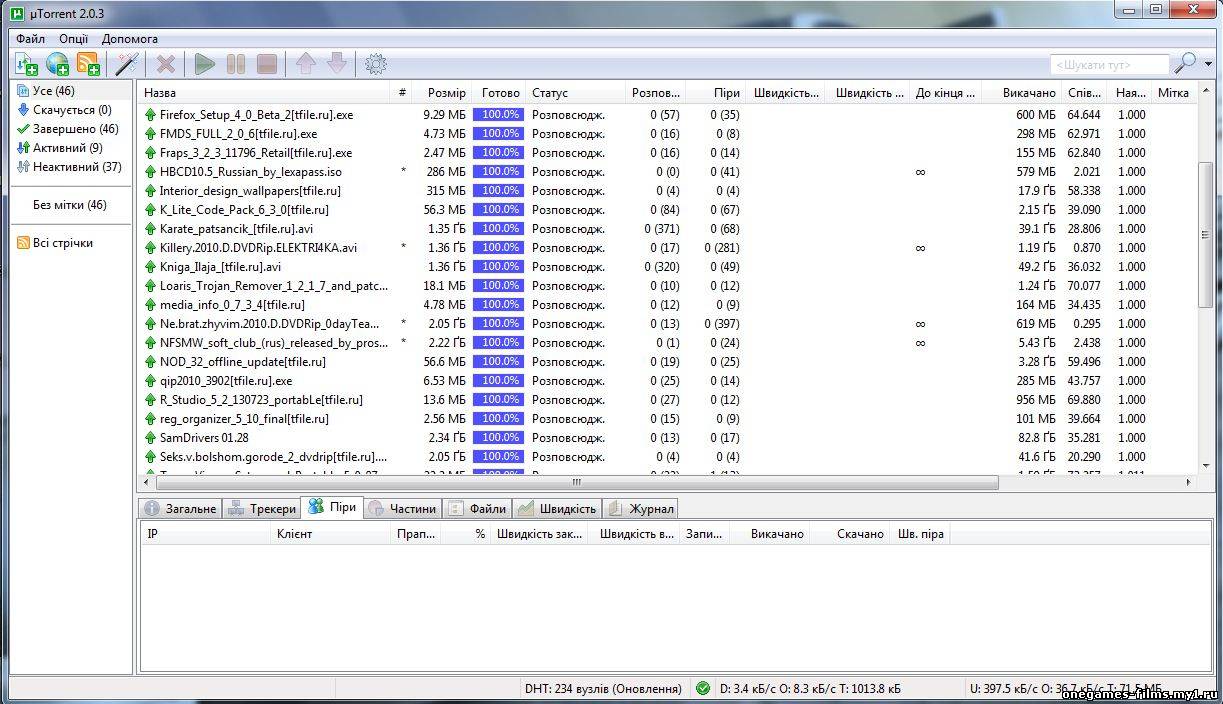Sort peers by Шв. піра column header

tap(919, 534)
